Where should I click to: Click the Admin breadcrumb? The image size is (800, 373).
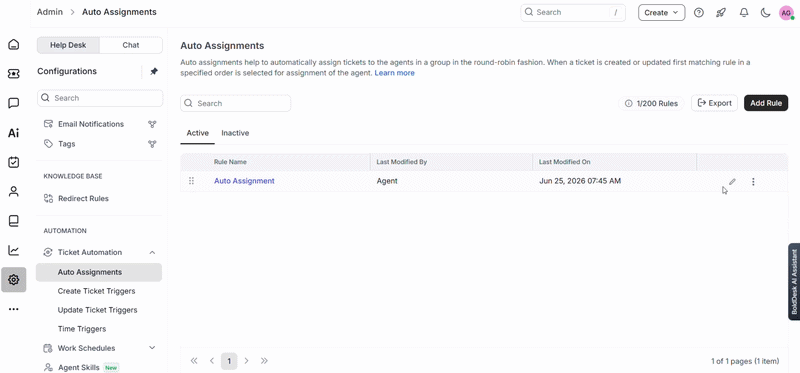coord(50,12)
